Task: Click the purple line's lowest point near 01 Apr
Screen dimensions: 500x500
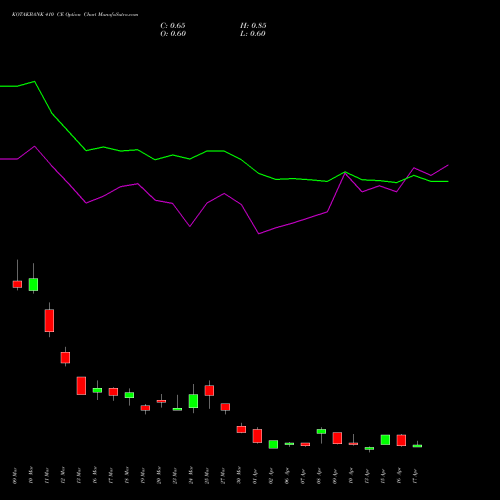Action: 259,234
